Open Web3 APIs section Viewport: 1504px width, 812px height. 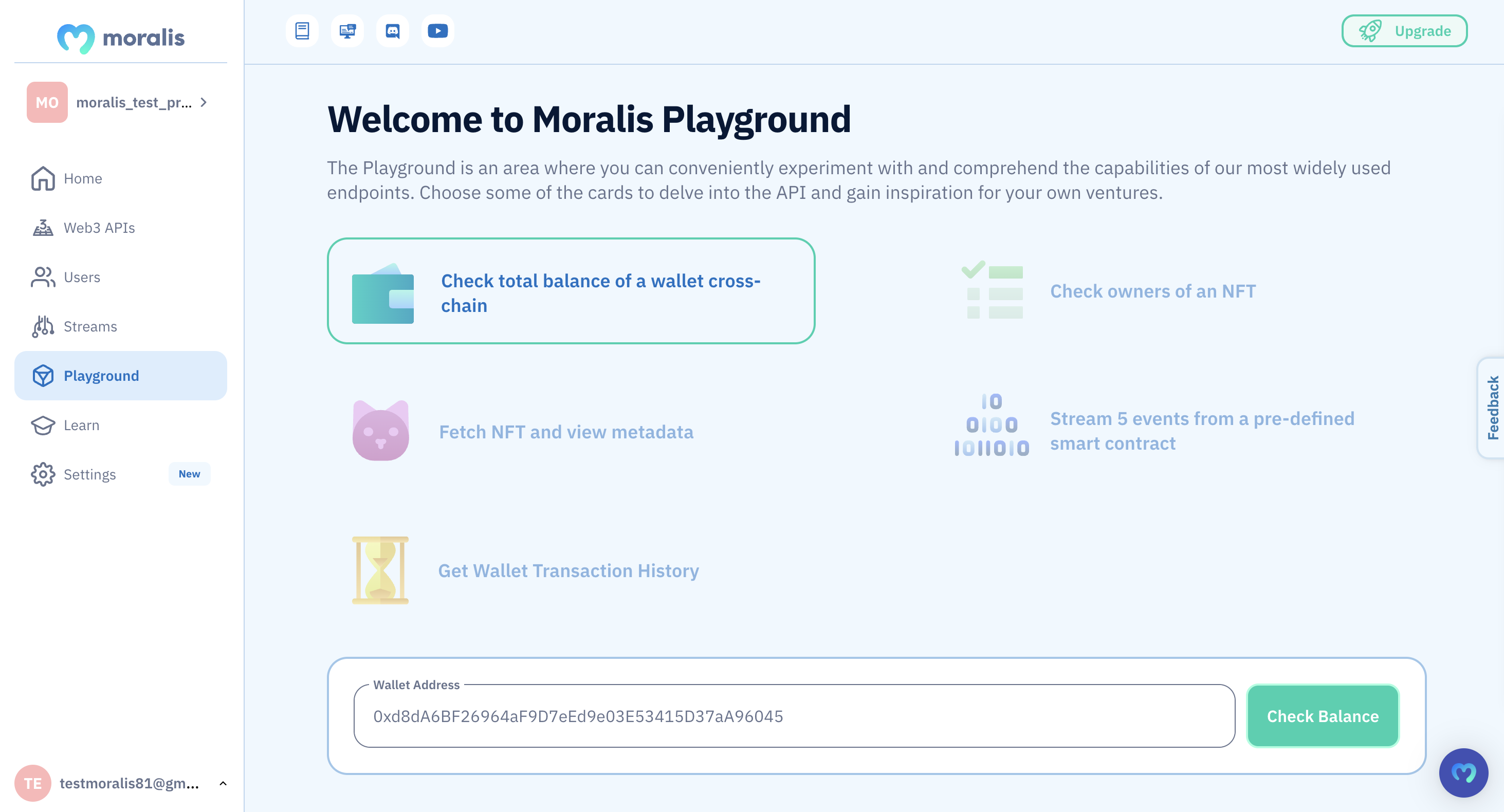point(121,228)
